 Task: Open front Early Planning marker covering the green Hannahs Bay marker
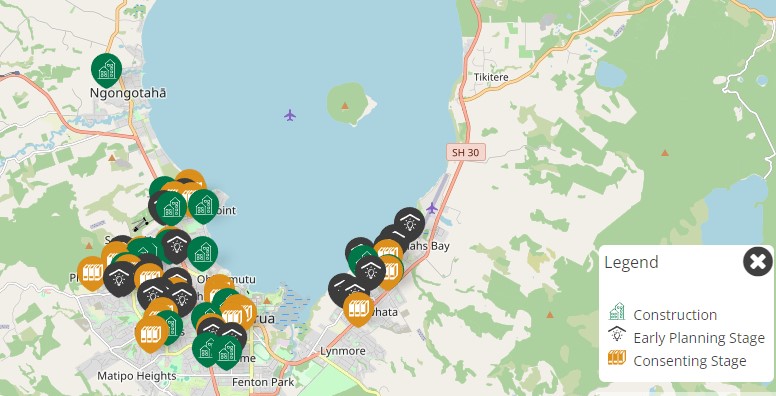(370, 271)
